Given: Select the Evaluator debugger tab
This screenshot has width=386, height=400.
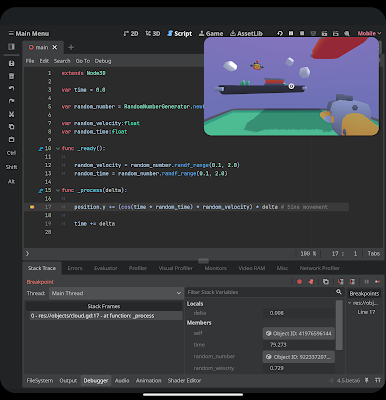Looking at the screenshot, I should (x=105, y=268).
